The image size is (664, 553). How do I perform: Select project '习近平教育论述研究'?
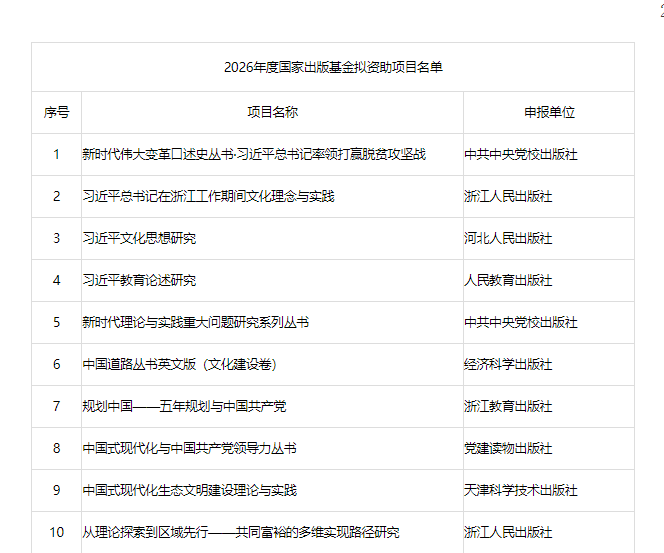point(139,280)
